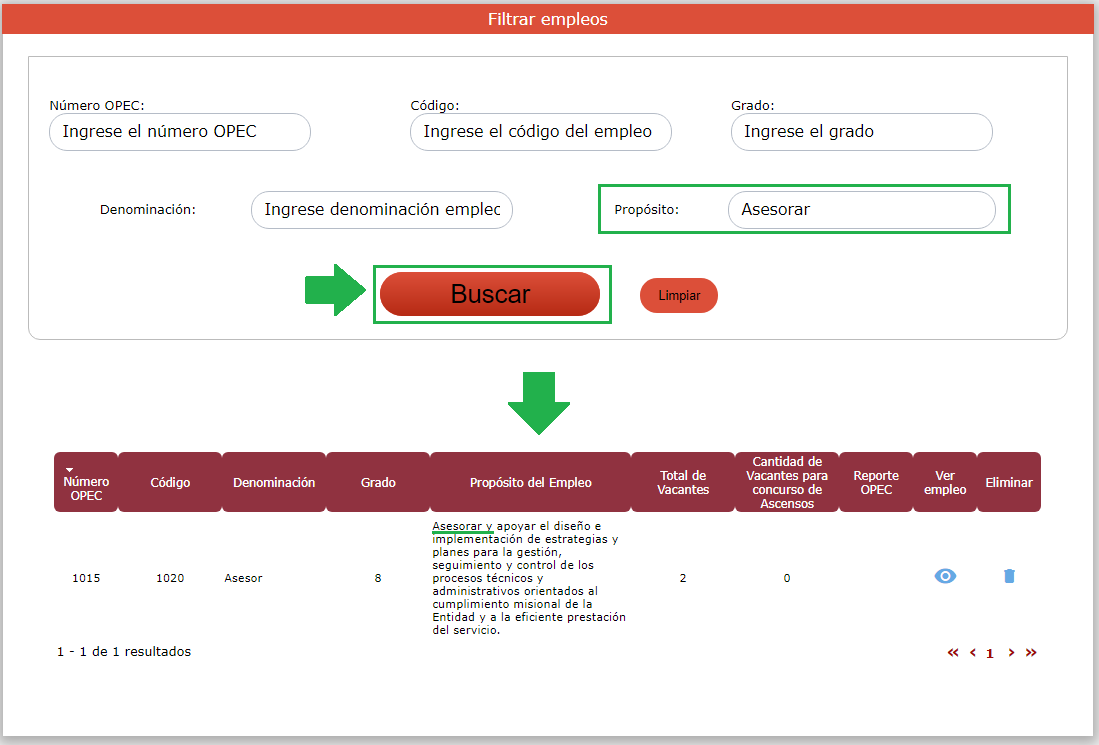Click the eye icon to view job
Viewport: 1099px width, 745px height.
point(945,576)
